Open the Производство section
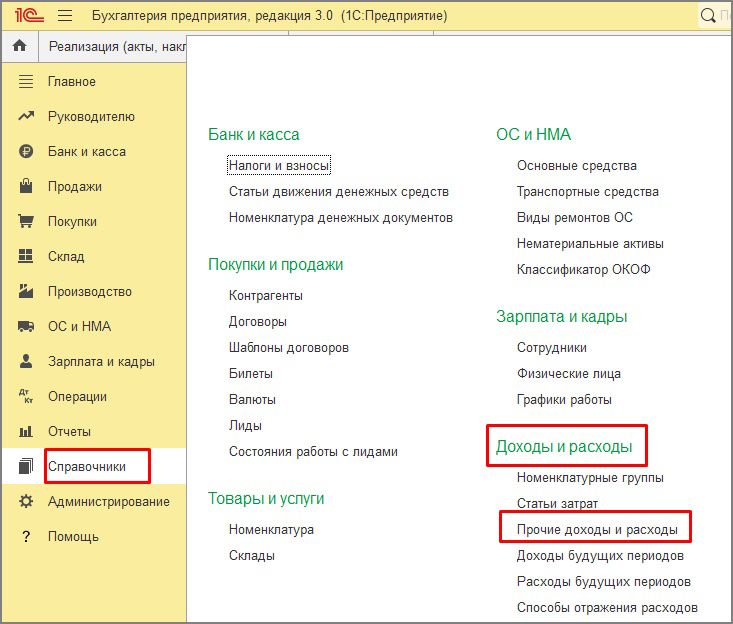This screenshot has height=624, width=733. [90, 291]
